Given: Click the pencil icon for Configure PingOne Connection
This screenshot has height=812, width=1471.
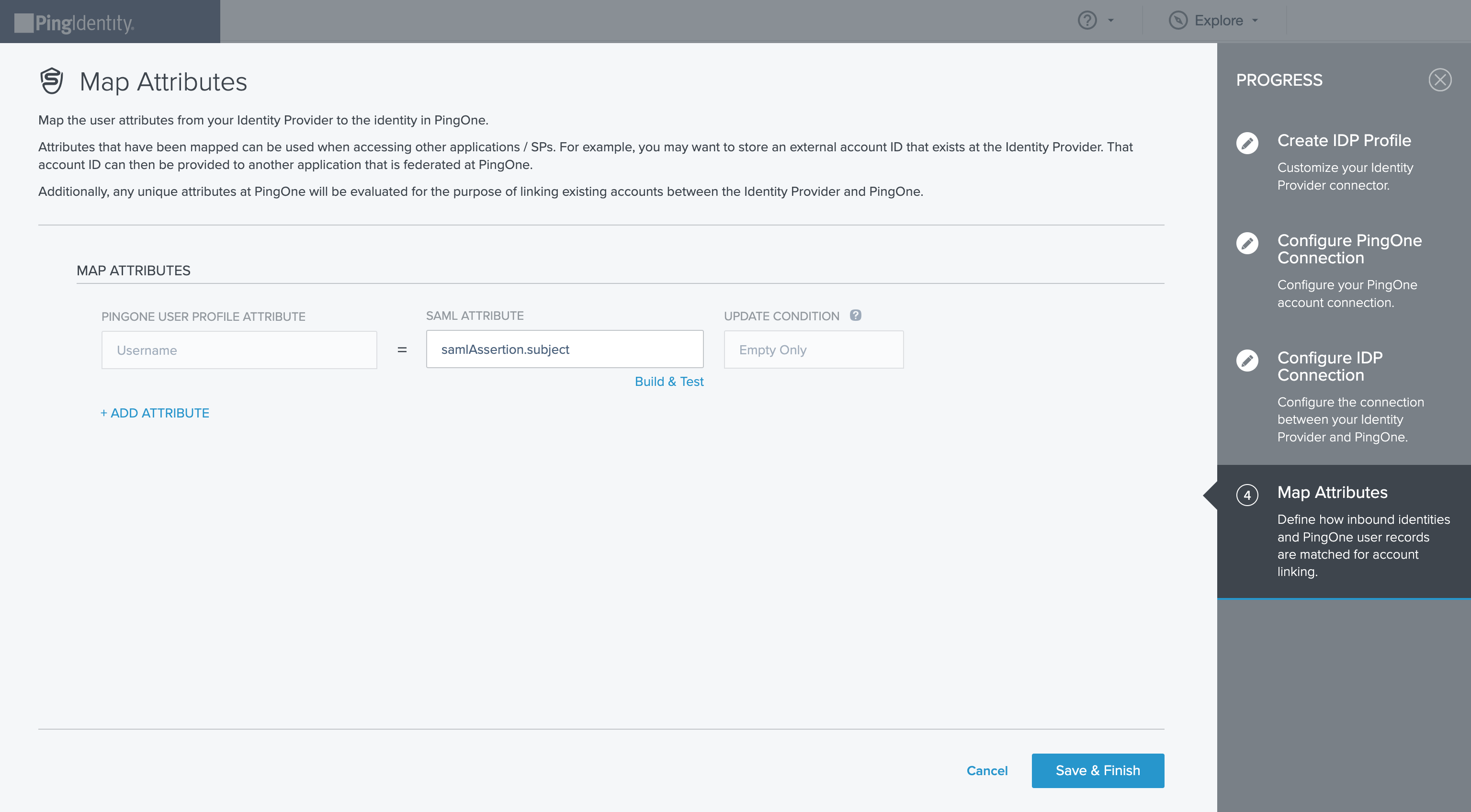Looking at the screenshot, I should pyautogui.click(x=1248, y=243).
